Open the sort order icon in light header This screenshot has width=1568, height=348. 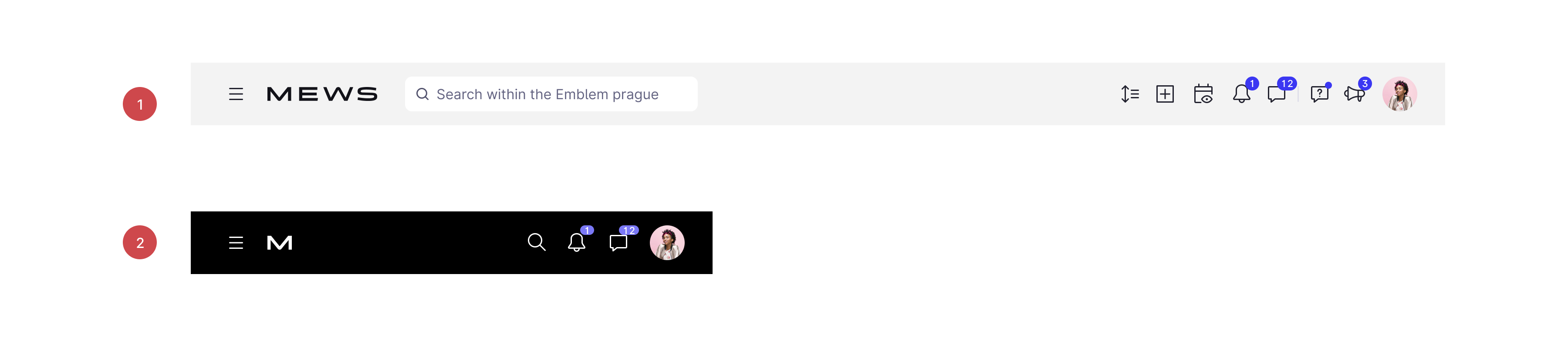pyautogui.click(x=1130, y=94)
